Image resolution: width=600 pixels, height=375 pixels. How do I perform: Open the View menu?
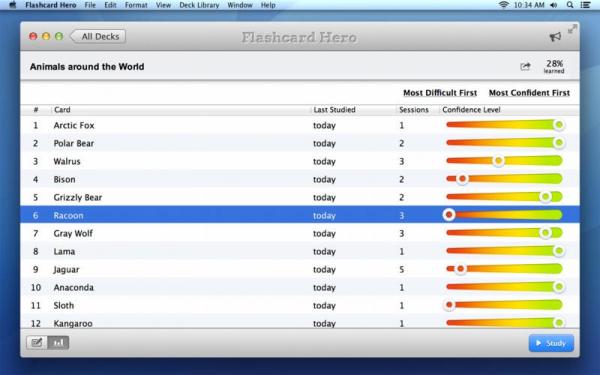coord(163,5)
